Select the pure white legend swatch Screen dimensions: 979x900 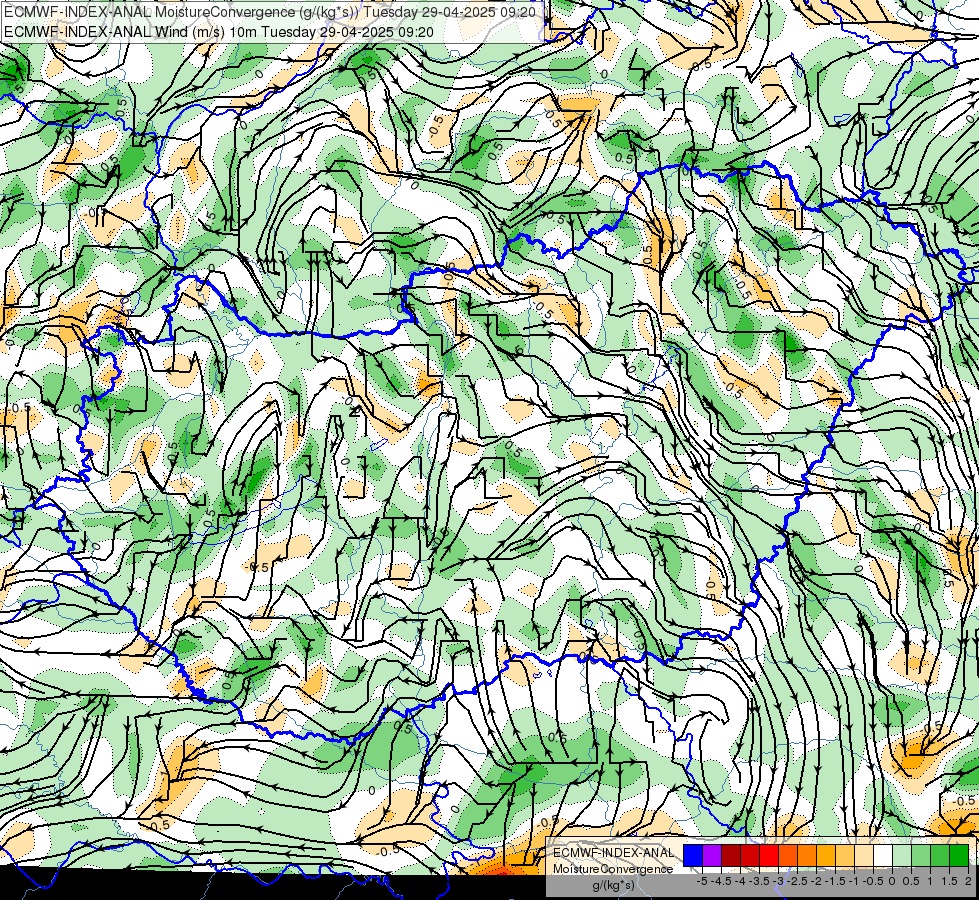pos(883,855)
